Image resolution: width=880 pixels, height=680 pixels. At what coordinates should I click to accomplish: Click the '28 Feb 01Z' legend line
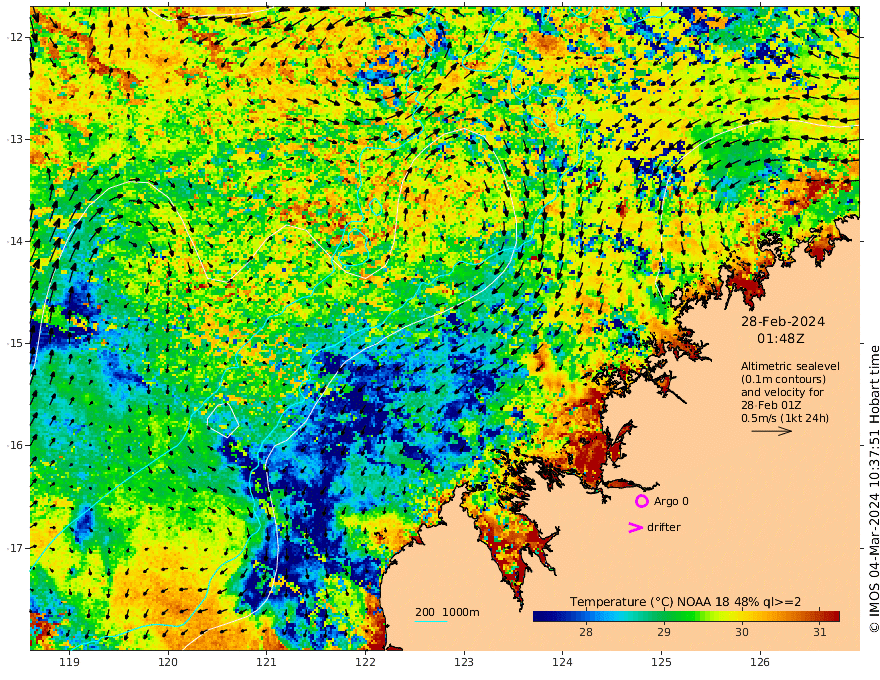tap(771, 405)
